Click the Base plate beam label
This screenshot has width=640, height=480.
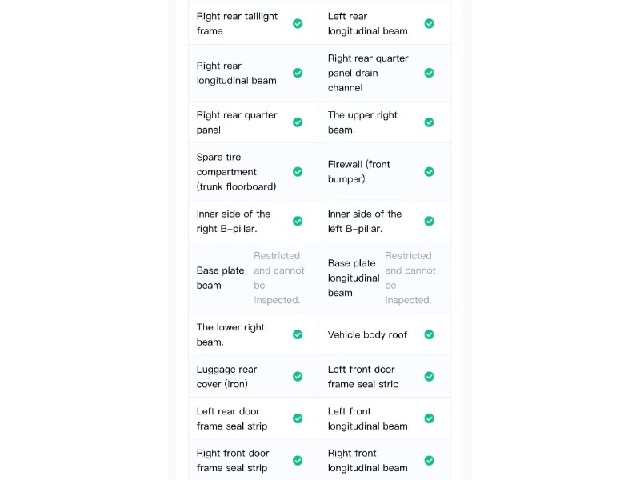pyautogui.click(x=220, y=278)
